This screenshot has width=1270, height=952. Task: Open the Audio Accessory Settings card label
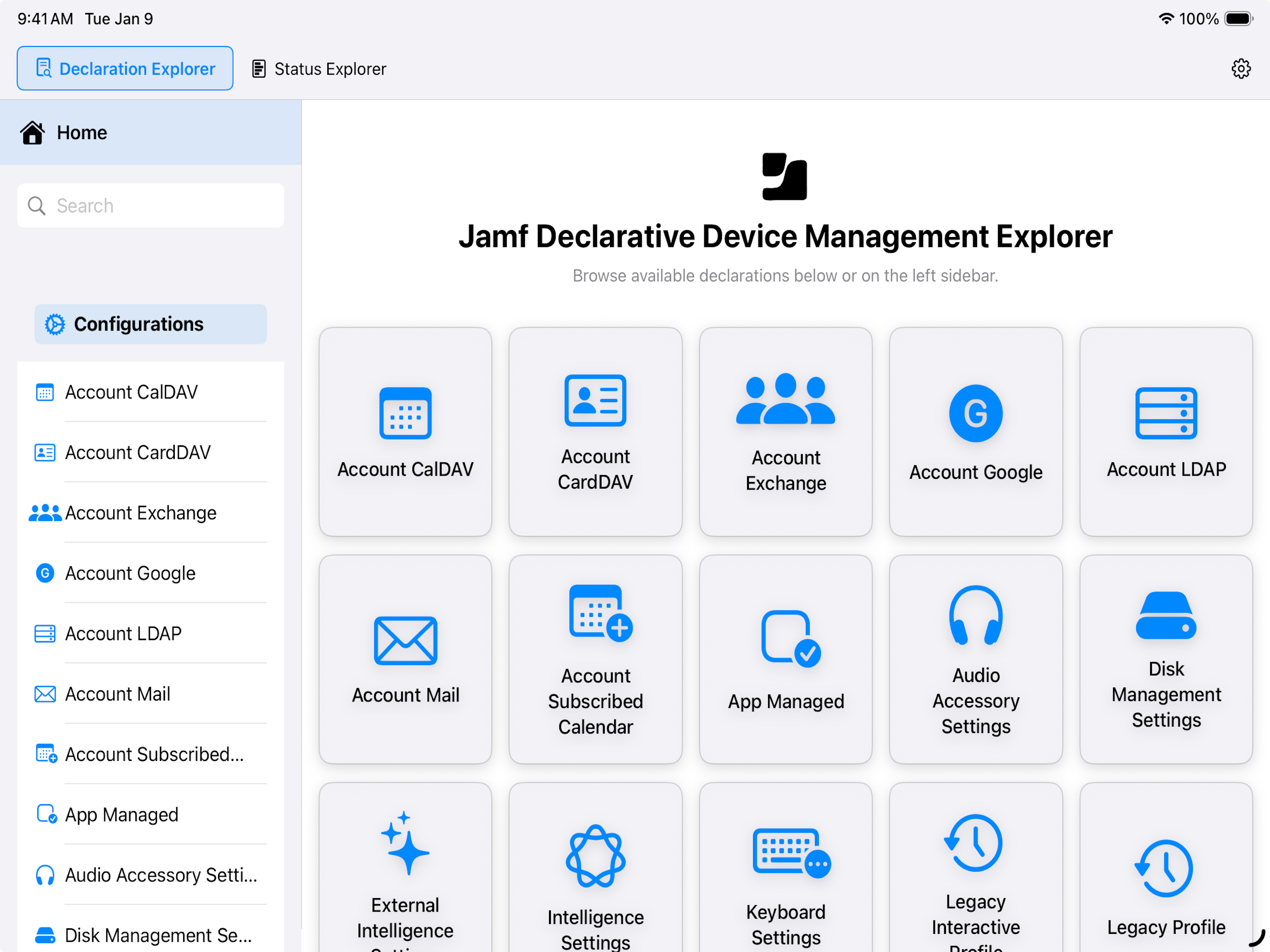975,701
